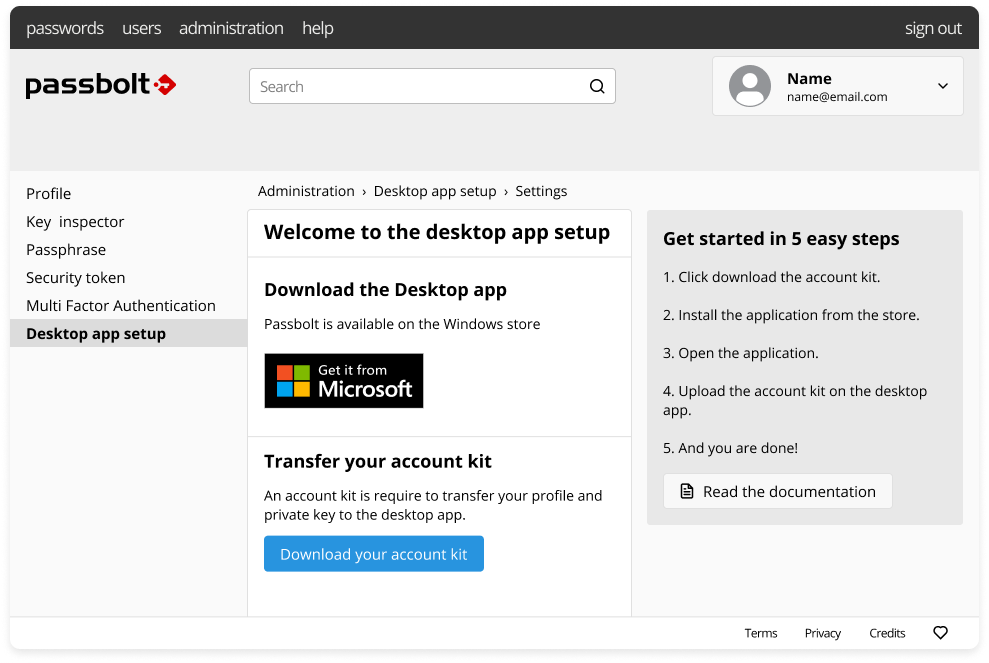The image size is (989, 663).
Task: Click 'Passbolt is available on the Windows store'
Action: click(x=402, y=324)
